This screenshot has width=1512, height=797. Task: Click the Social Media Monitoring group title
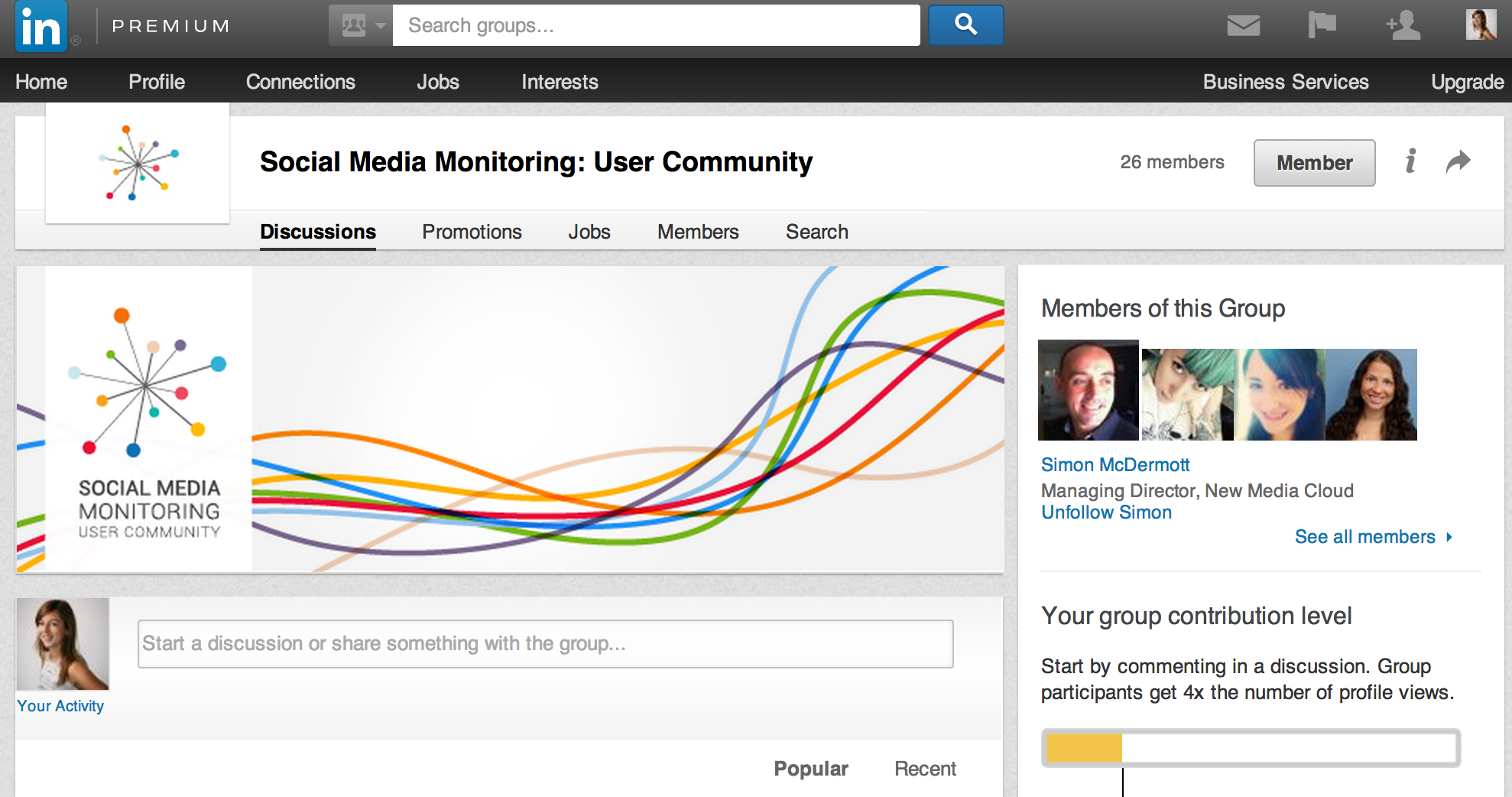[536, 162]
